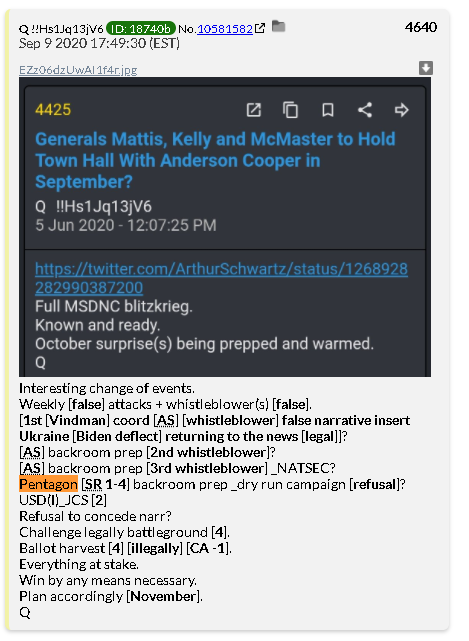
Task: Click the Q !!Hs1Jq13jV6 tripcode in header
Action: [61, 29]
